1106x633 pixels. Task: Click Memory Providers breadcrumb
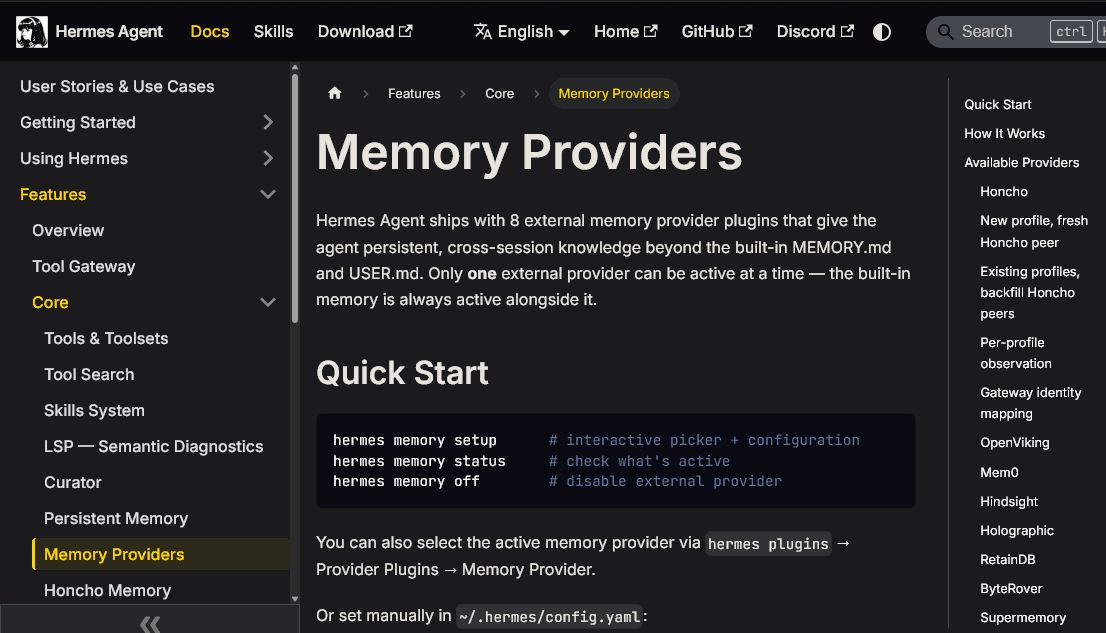(614, 93)
